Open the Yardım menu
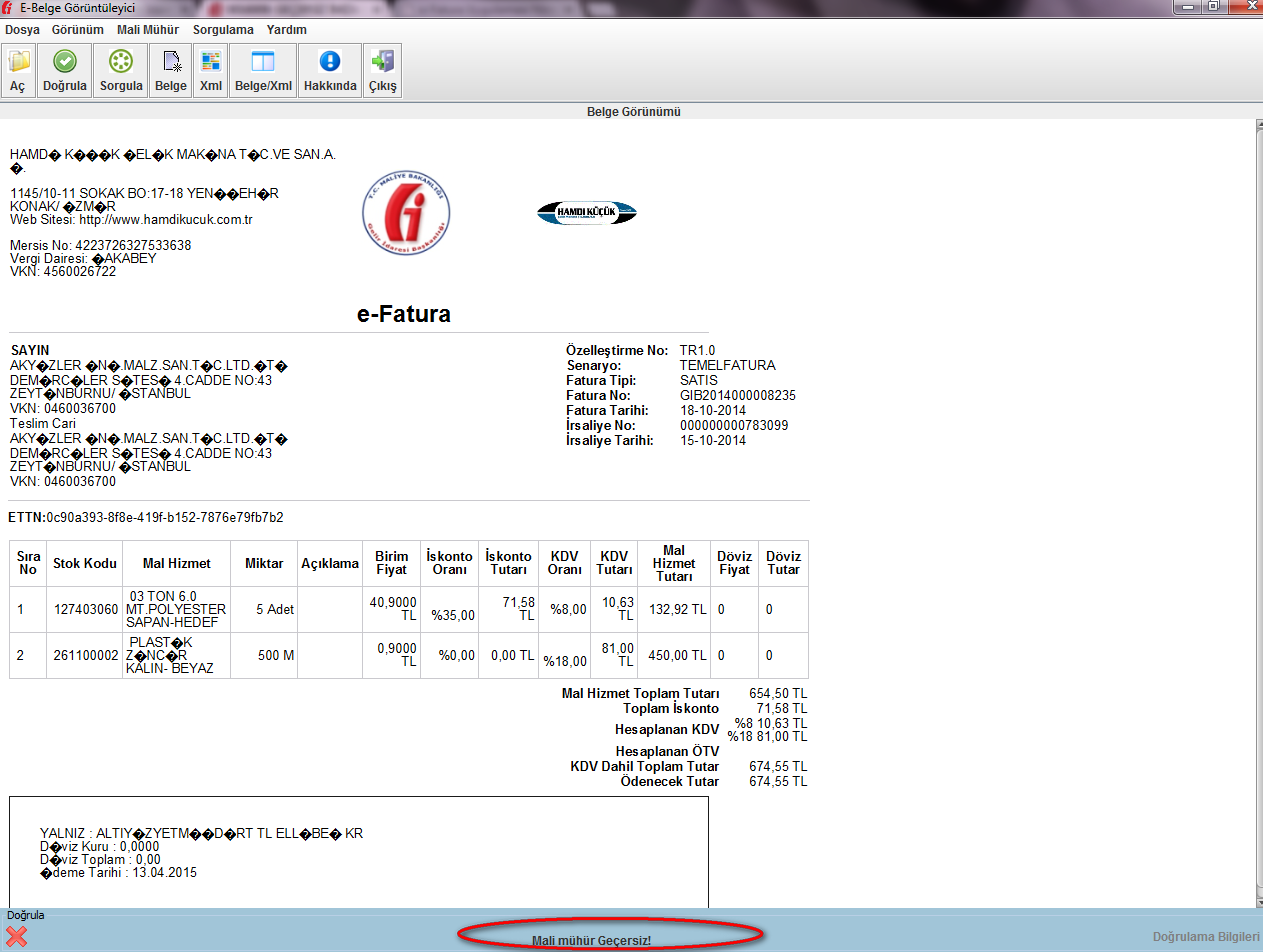 click(286, 30)
